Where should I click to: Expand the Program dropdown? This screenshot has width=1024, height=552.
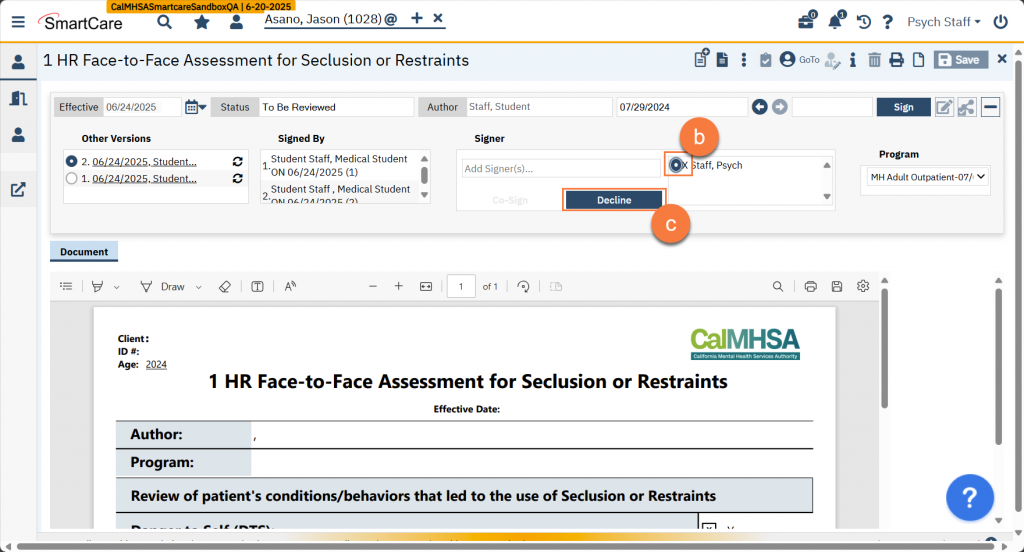927,177
